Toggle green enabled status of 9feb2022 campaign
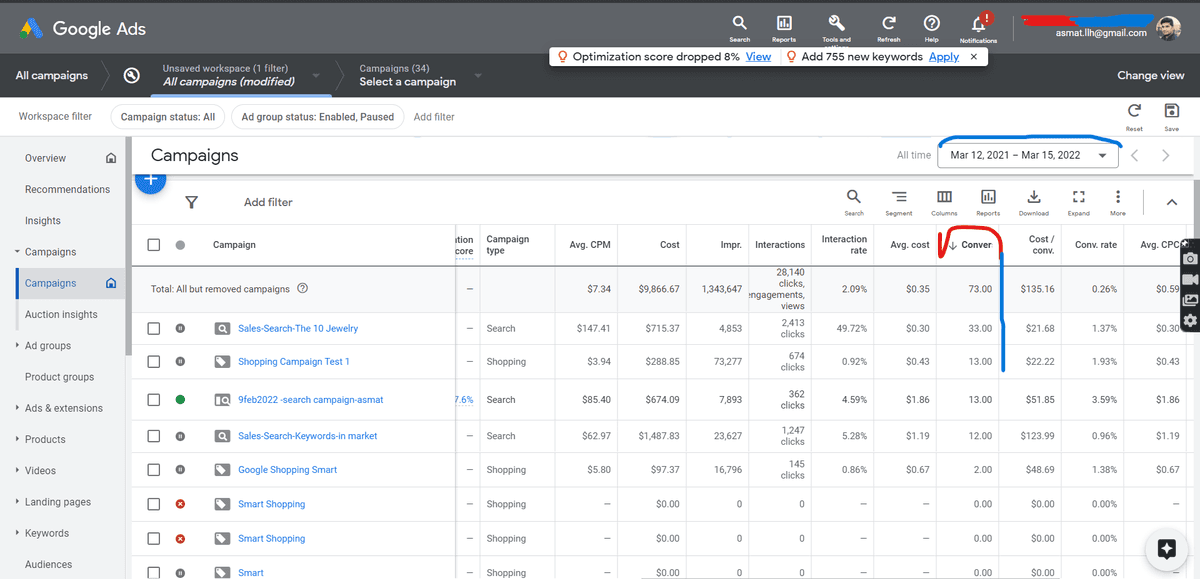The width and height of the screenshot is (1200, 579). (180, 399)
